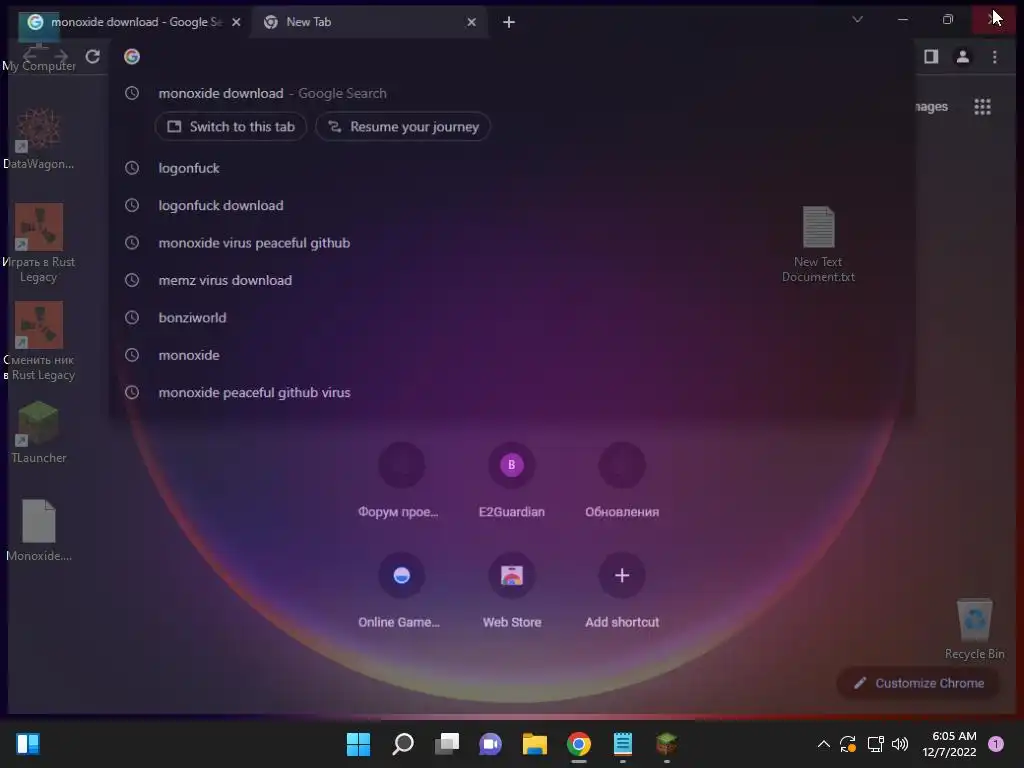
Task: Click the sync update tray icon
Action: (x=848, y=744)
